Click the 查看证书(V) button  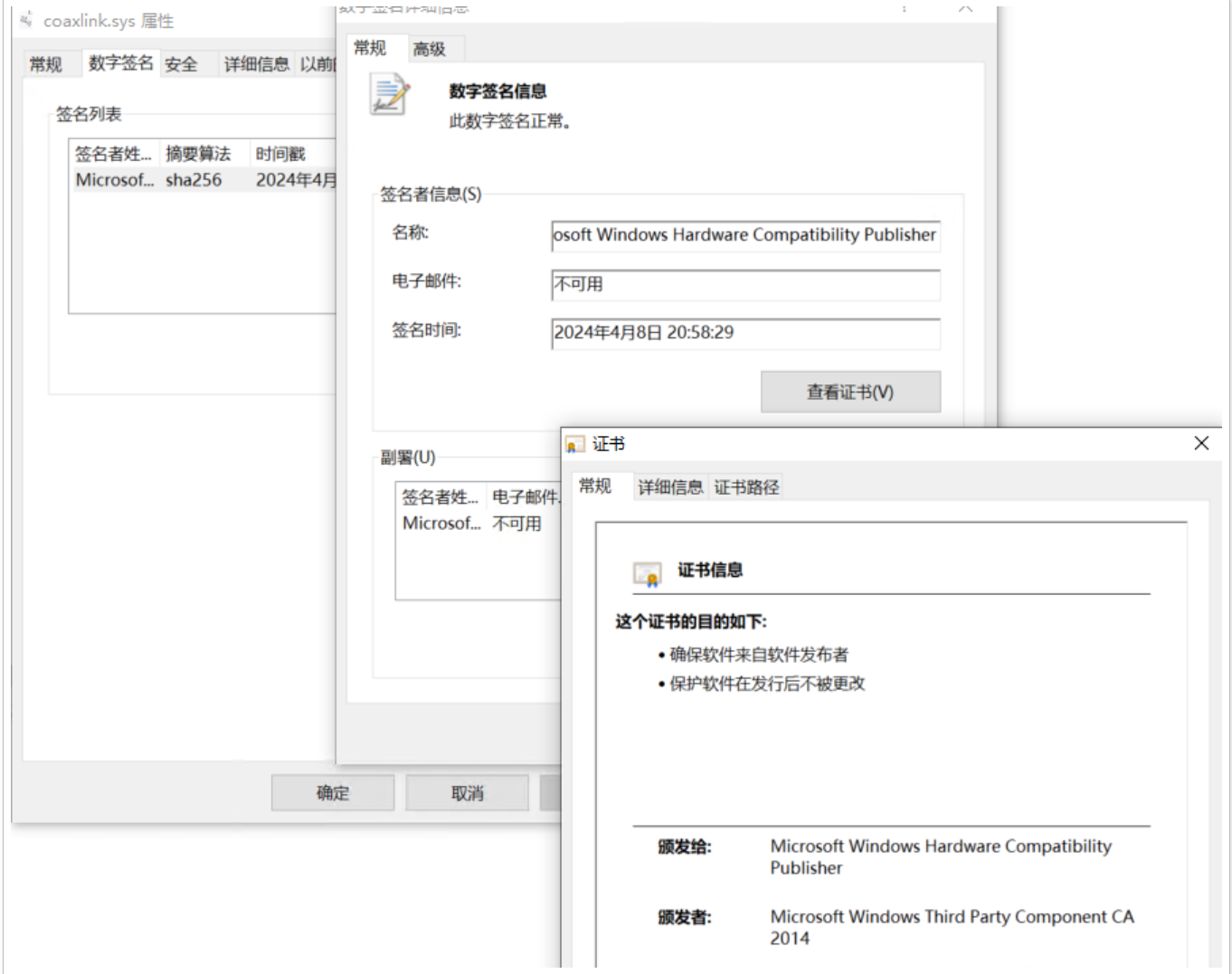point(850,392)
